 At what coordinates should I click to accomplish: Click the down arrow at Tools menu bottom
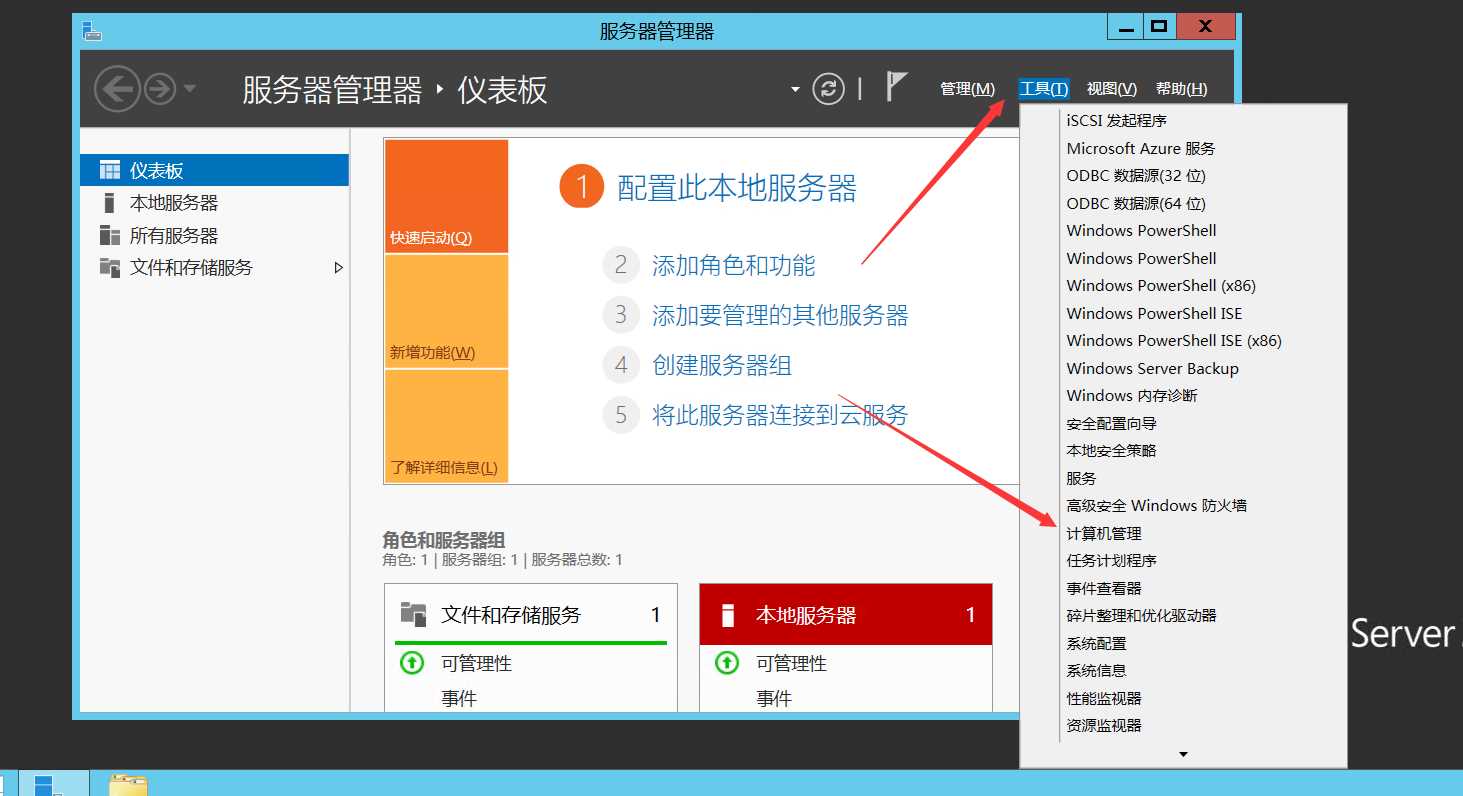point(1182,754)
